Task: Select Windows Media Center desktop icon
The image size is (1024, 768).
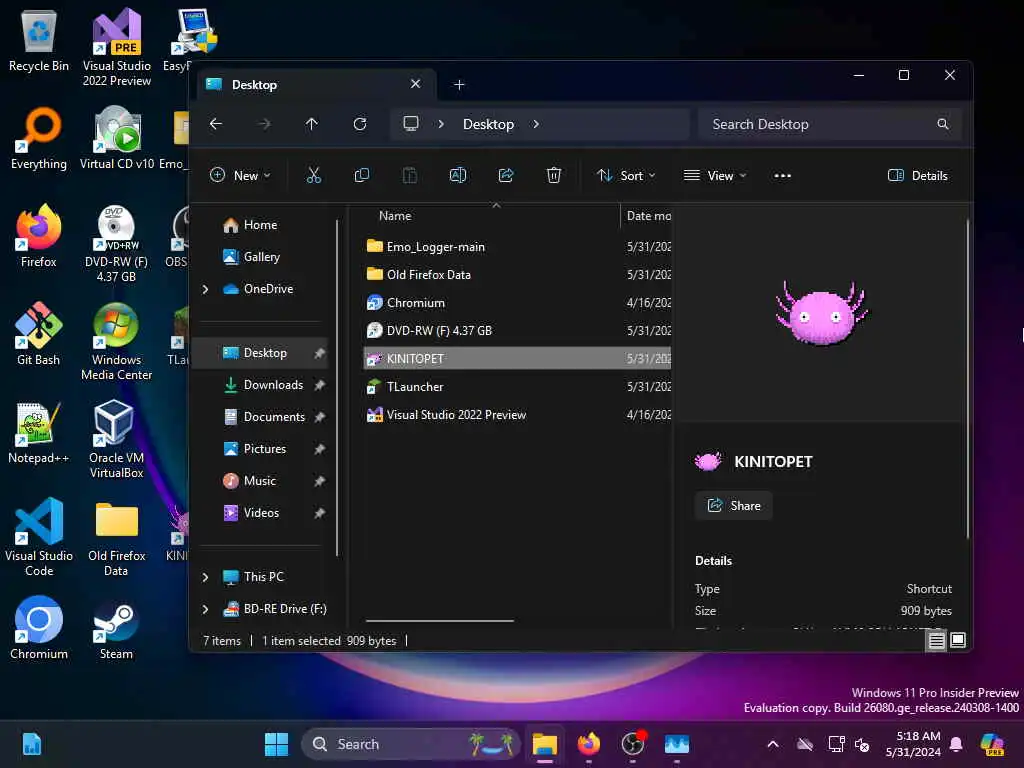Action: 116,342
